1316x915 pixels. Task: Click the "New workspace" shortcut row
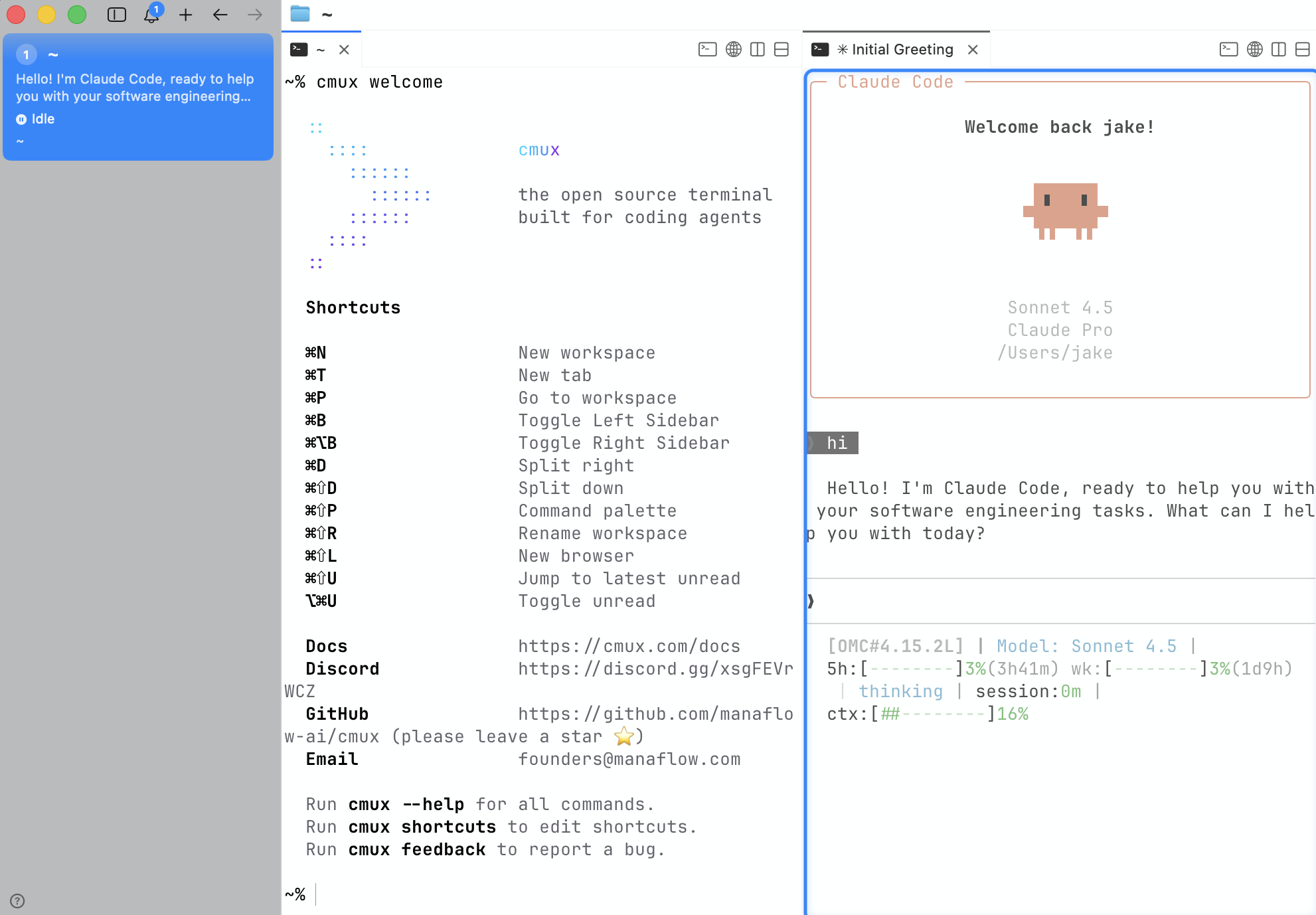coord(479,353)
